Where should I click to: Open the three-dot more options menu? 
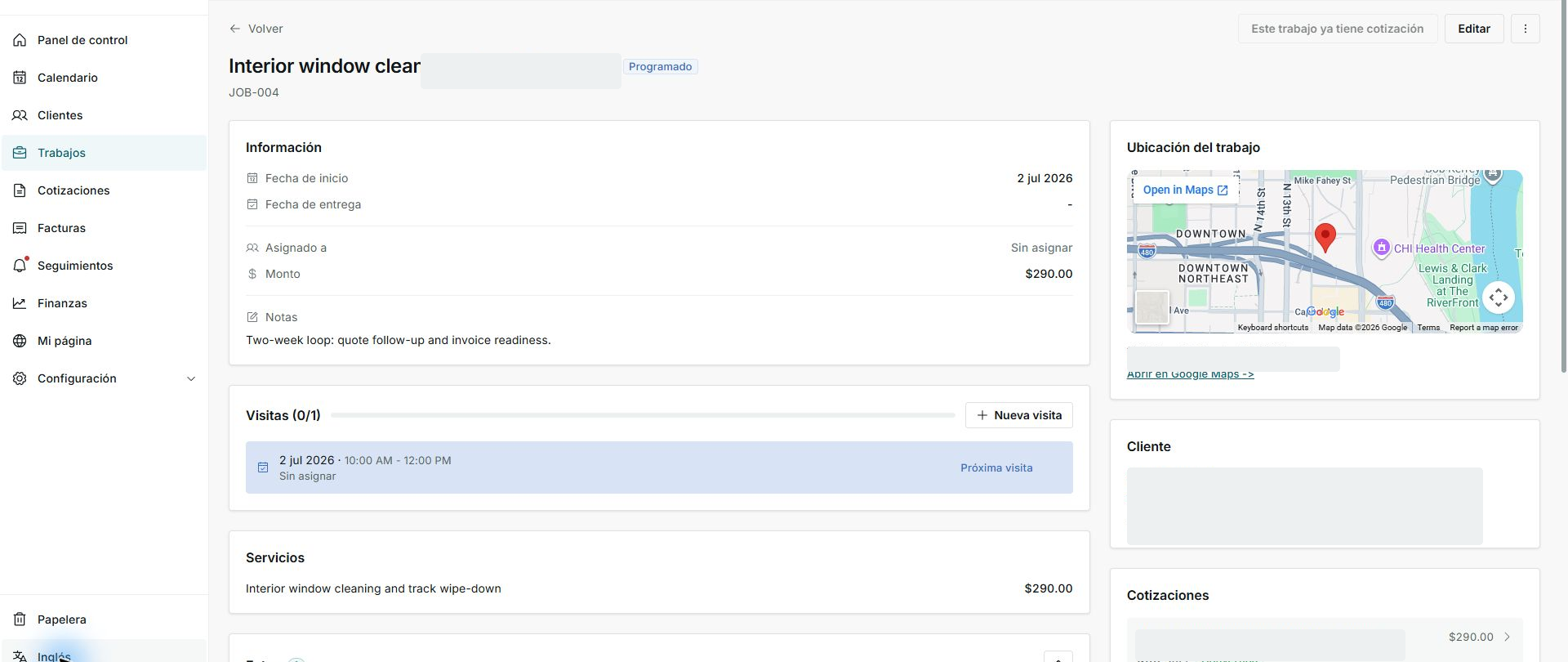point(1525,29)
